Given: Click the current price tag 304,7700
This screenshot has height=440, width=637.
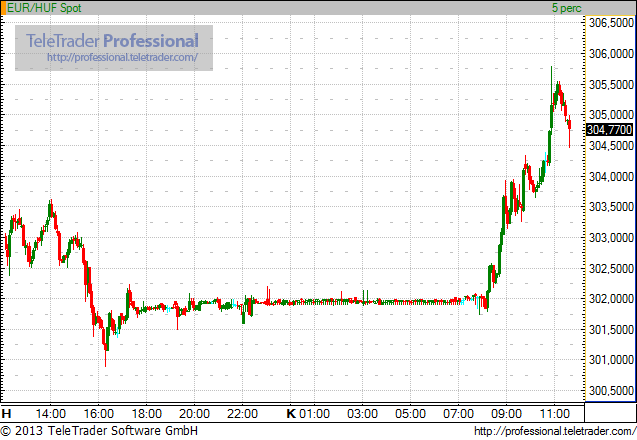Looking at the screenshot, I should 610,130.
